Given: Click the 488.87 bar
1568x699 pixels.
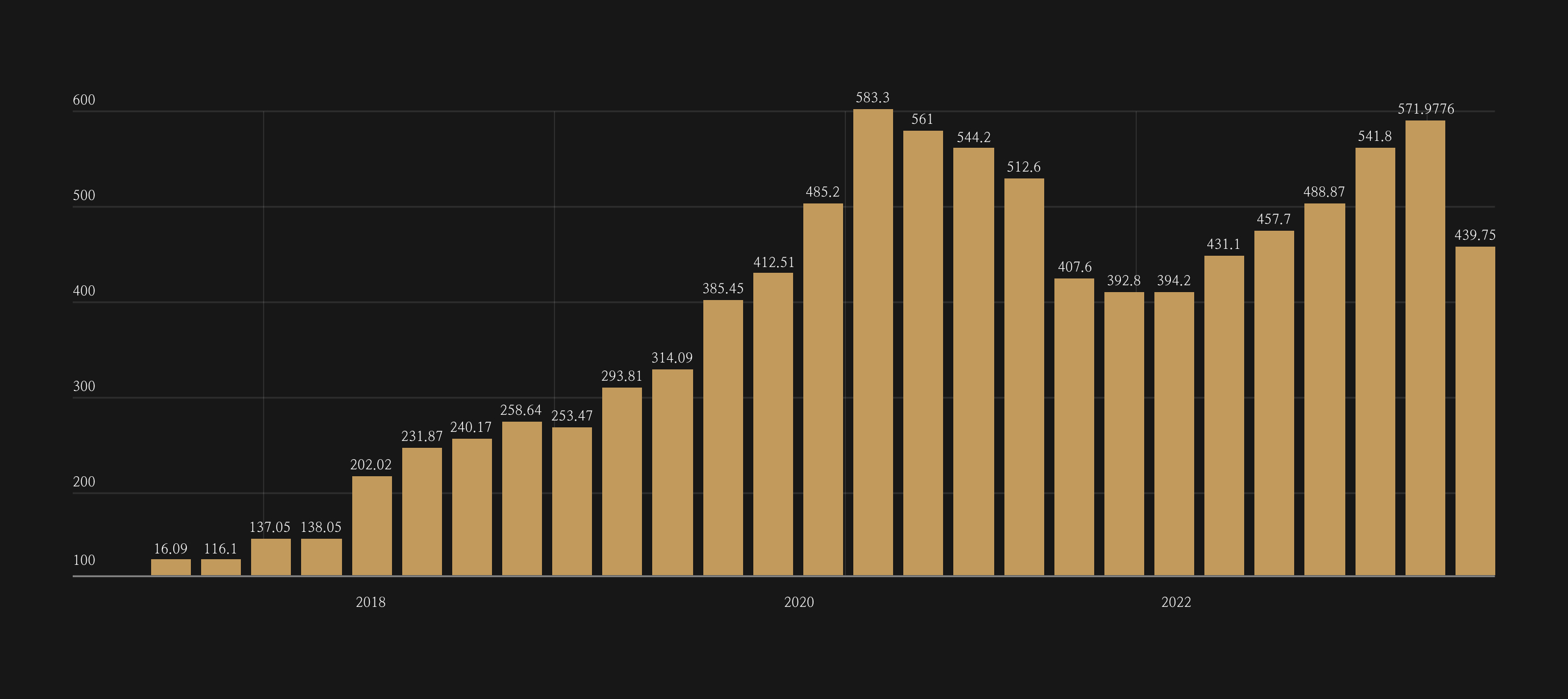Looking at the screenshot, I should point(1324,389).
